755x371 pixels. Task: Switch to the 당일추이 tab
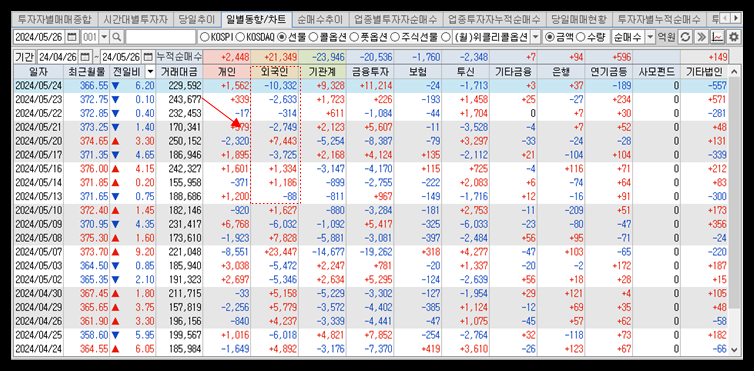point(196,20)
